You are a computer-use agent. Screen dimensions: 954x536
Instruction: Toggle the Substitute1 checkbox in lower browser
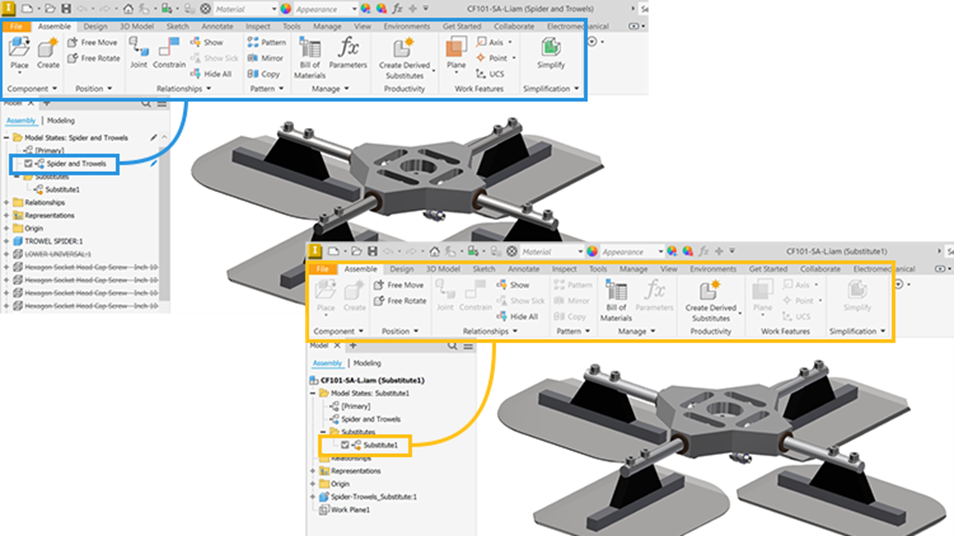pos(345,445)
